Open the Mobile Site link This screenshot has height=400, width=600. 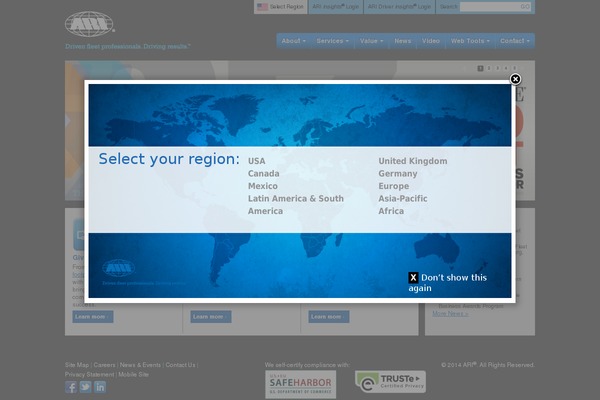click(x=133, y=375)
